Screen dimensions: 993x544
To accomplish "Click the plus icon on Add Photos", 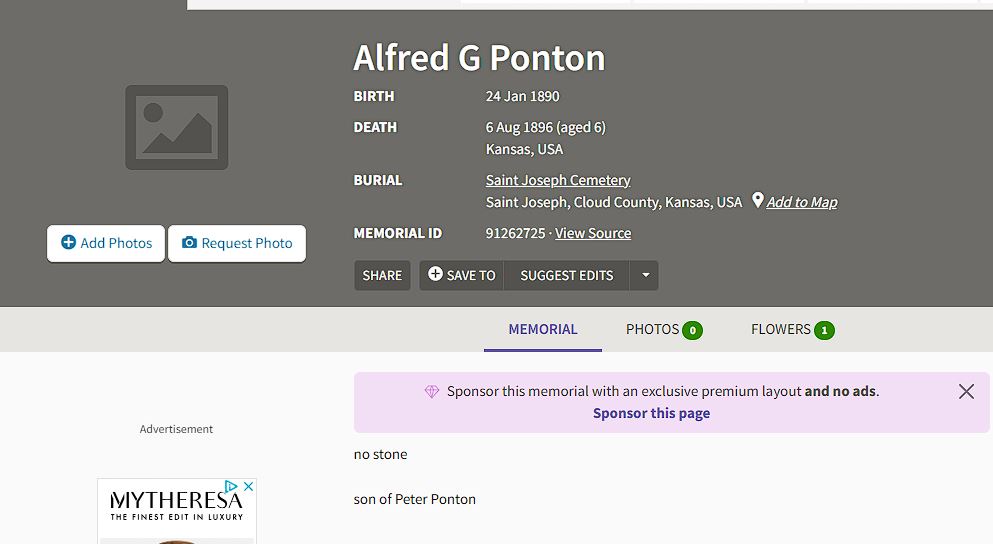I will [x=68, y=243].
